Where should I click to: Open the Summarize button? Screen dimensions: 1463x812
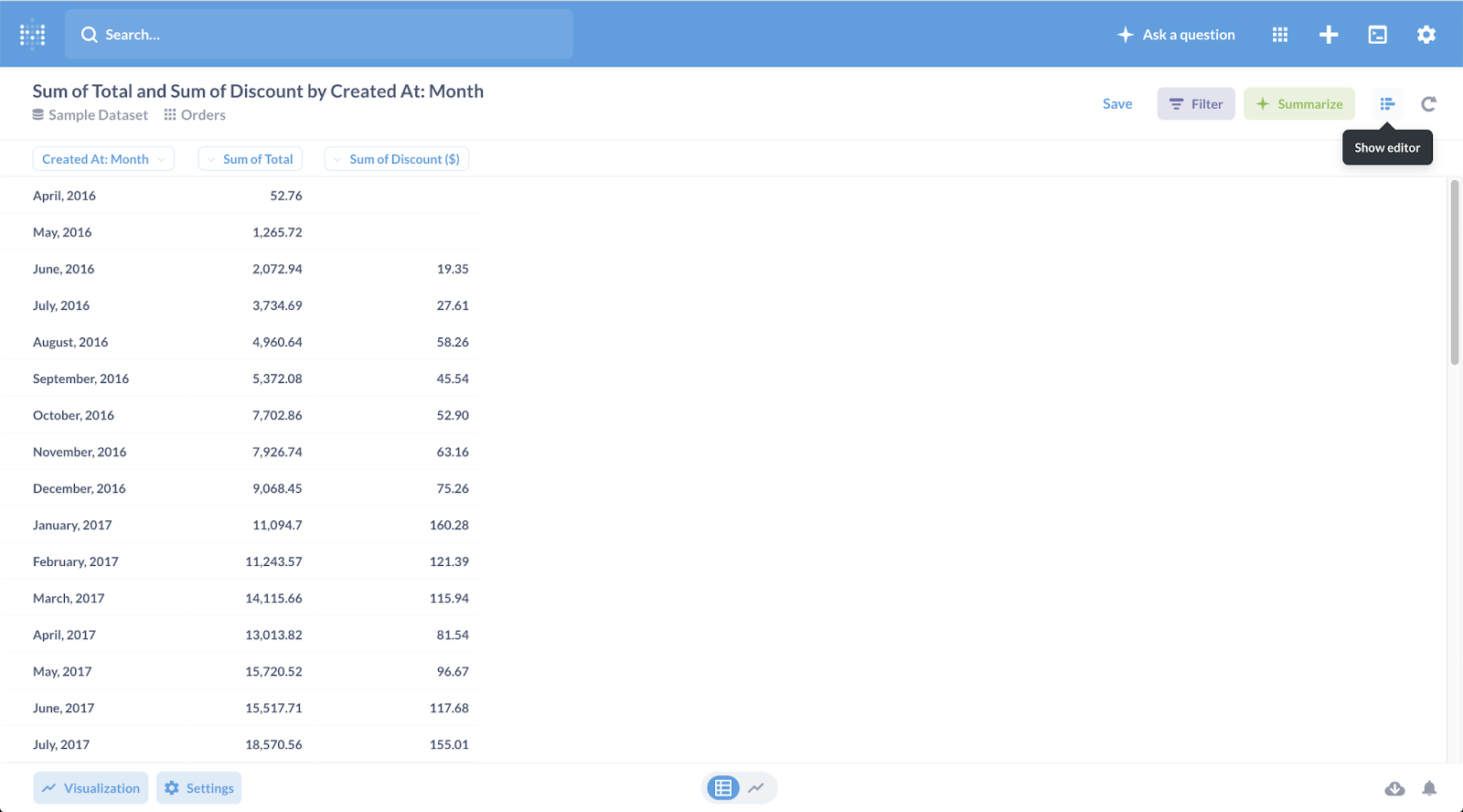point(1299,104)
